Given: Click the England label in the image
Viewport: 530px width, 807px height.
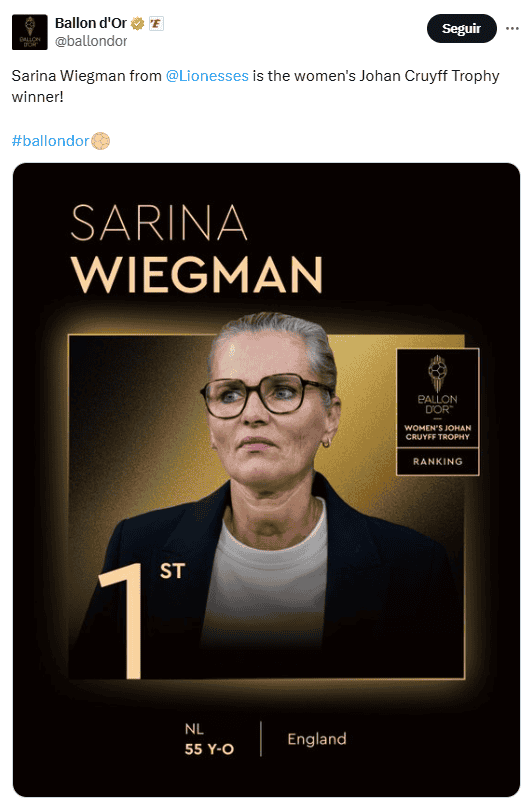Looking at the screenshot, I should tap(317, 739).
